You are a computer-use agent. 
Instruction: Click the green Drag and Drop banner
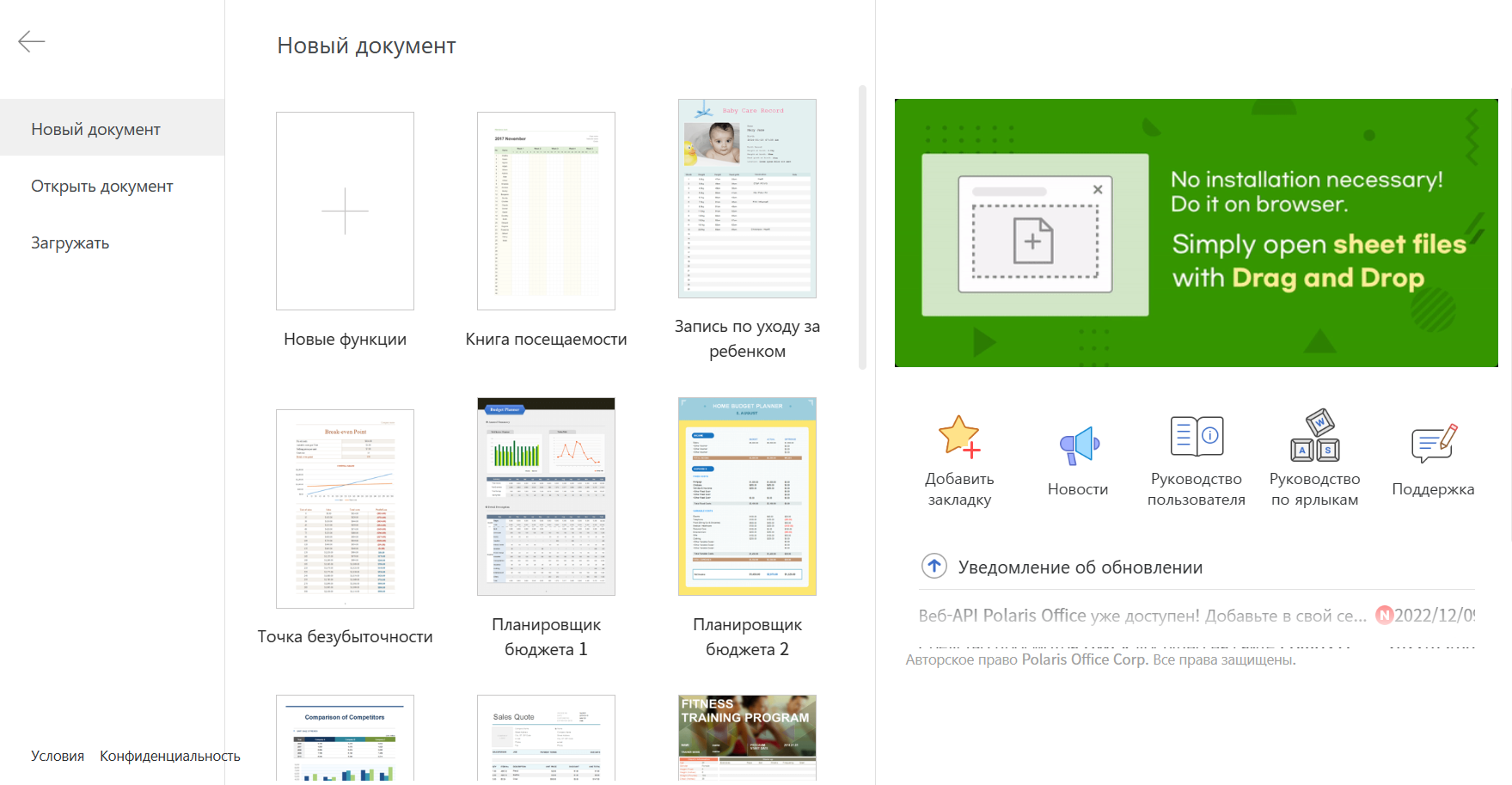pos(1196,233)
